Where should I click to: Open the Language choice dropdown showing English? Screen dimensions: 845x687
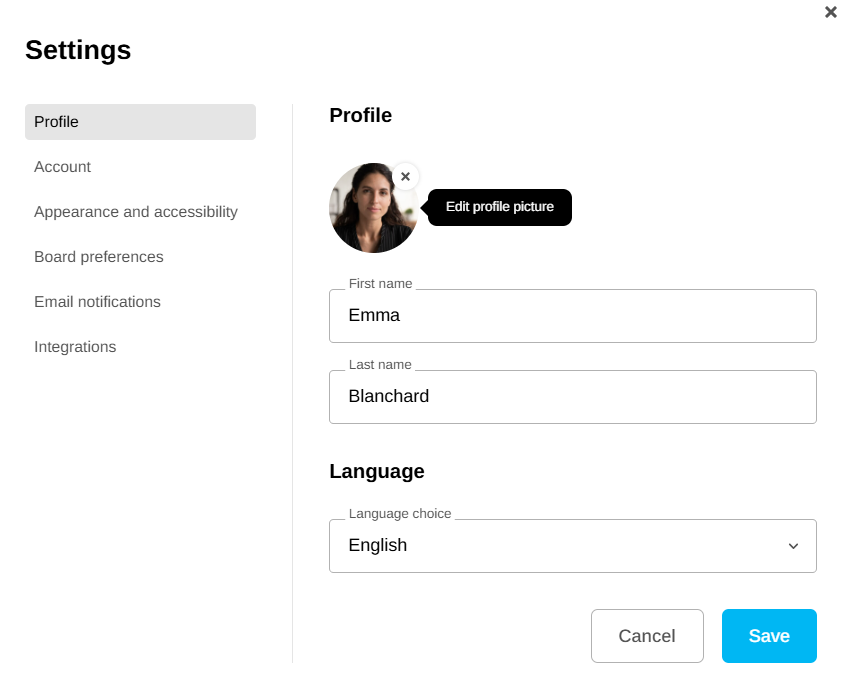coord(560,546)
